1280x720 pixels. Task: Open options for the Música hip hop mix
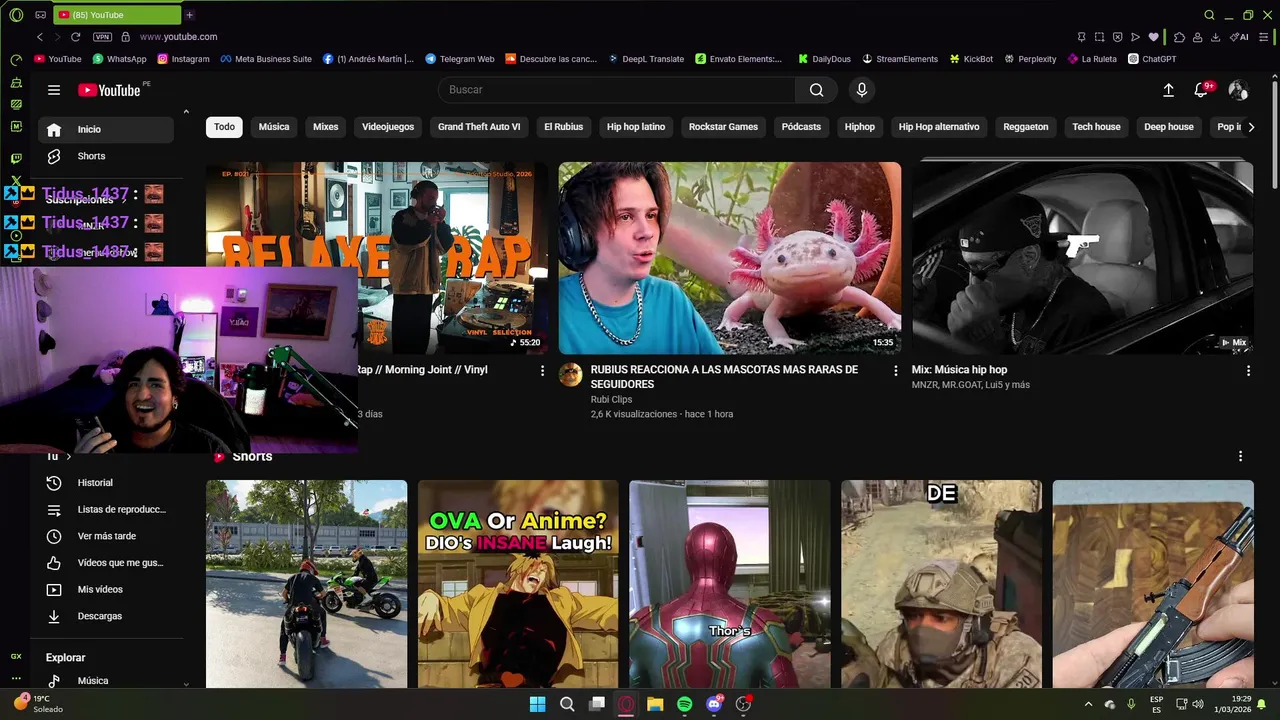tap(1248, 370)
